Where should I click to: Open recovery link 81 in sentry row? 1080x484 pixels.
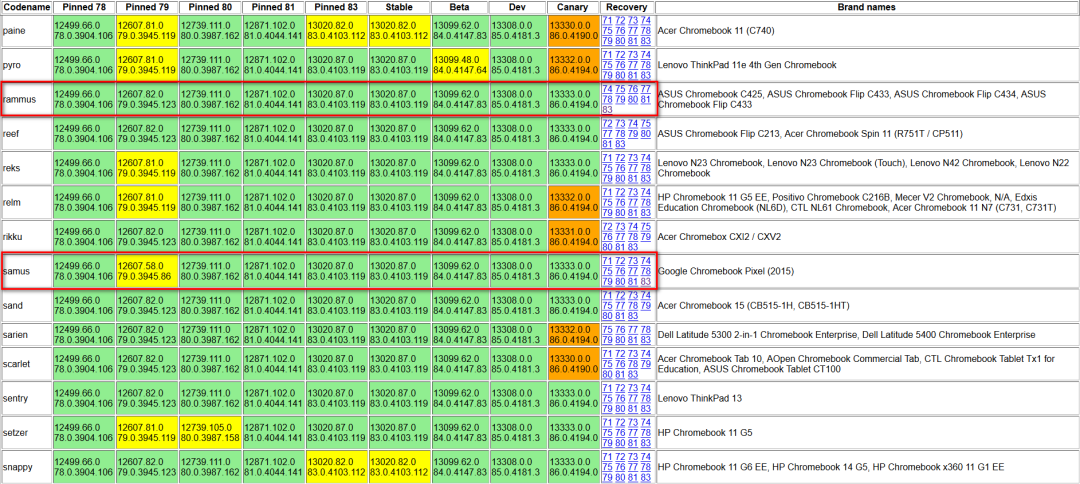[x=632, y=408]
